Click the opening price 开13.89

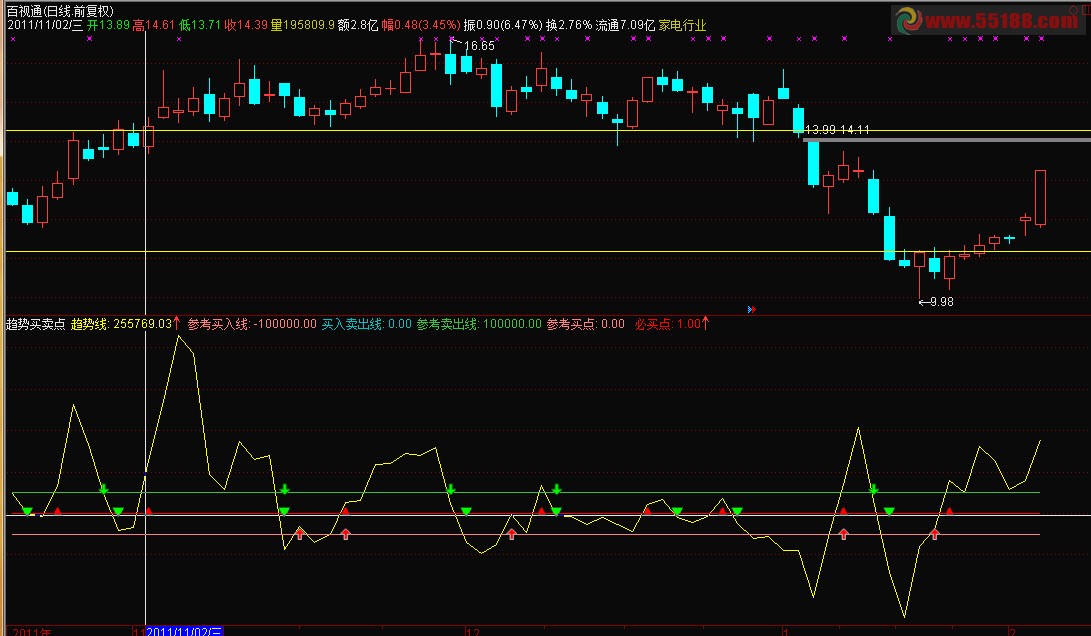[x=108, y=25]
